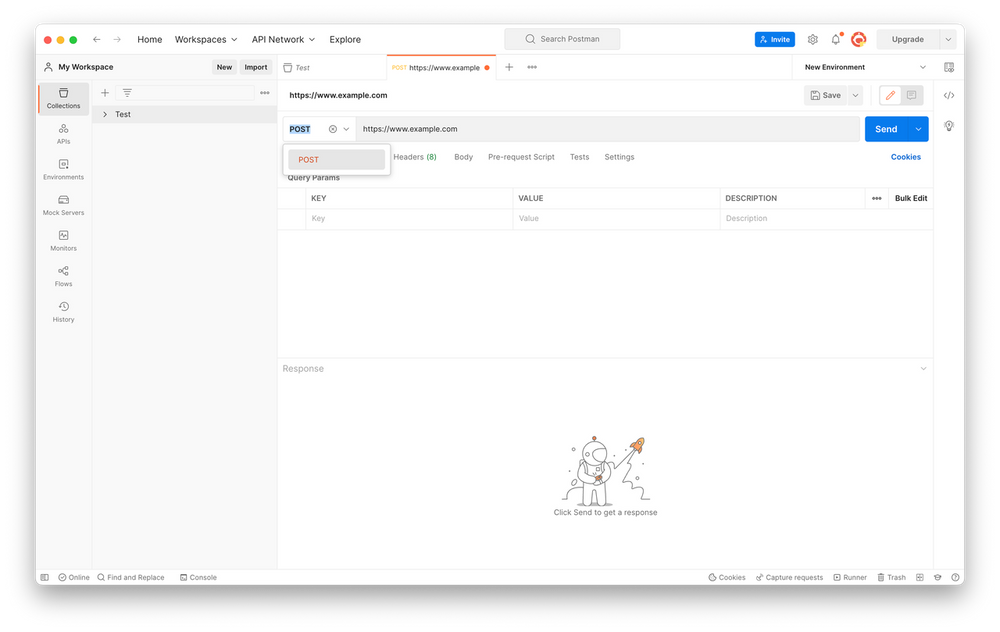Click the Send button
The width and height of the screenshot is (1000, 632).
coord(888,129)
